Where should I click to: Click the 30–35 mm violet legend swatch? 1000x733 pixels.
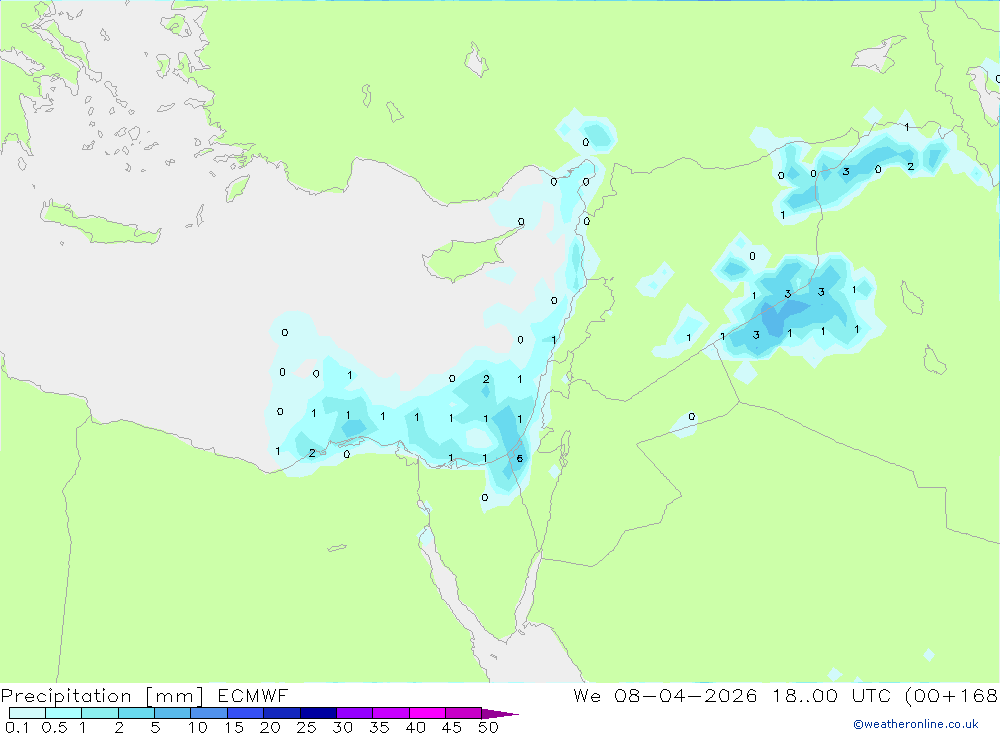(354, 713)
